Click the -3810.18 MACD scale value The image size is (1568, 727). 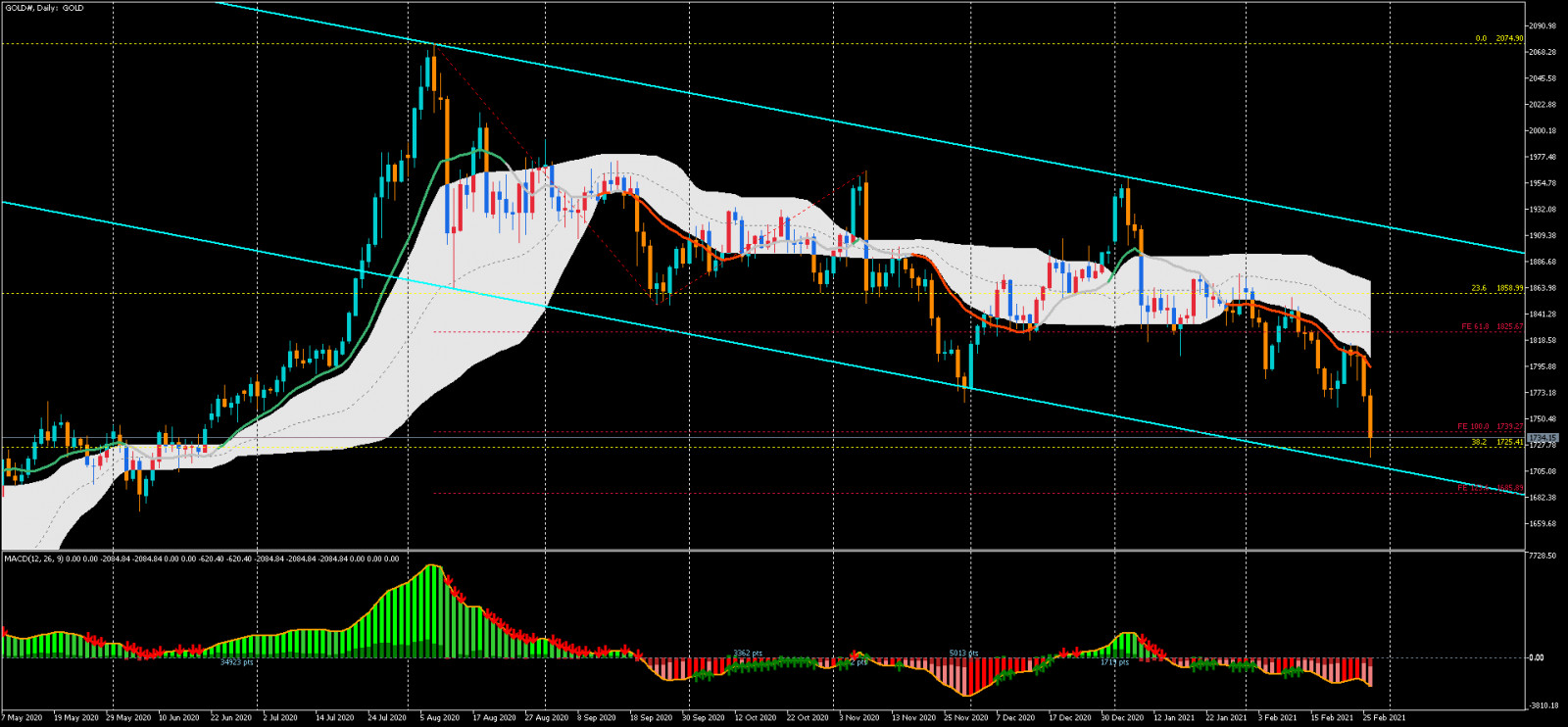(x=1543, y=705)
